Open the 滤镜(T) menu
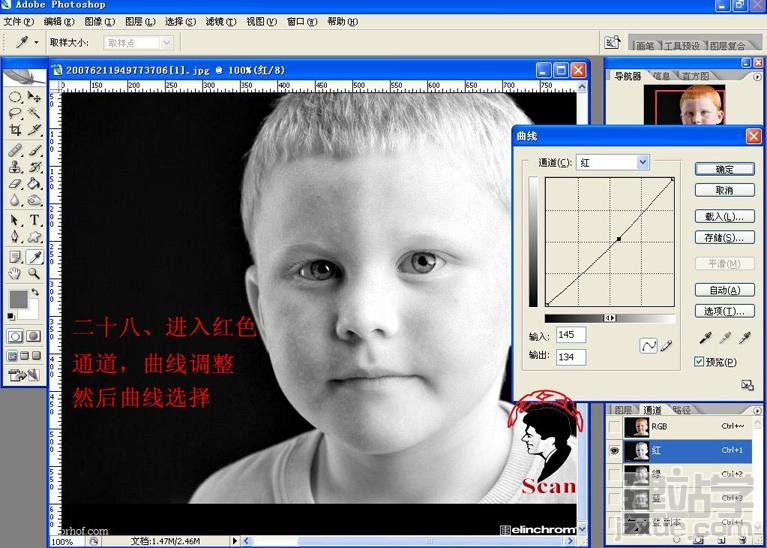Screen dimensions: 767x548 tap(221, 22)
